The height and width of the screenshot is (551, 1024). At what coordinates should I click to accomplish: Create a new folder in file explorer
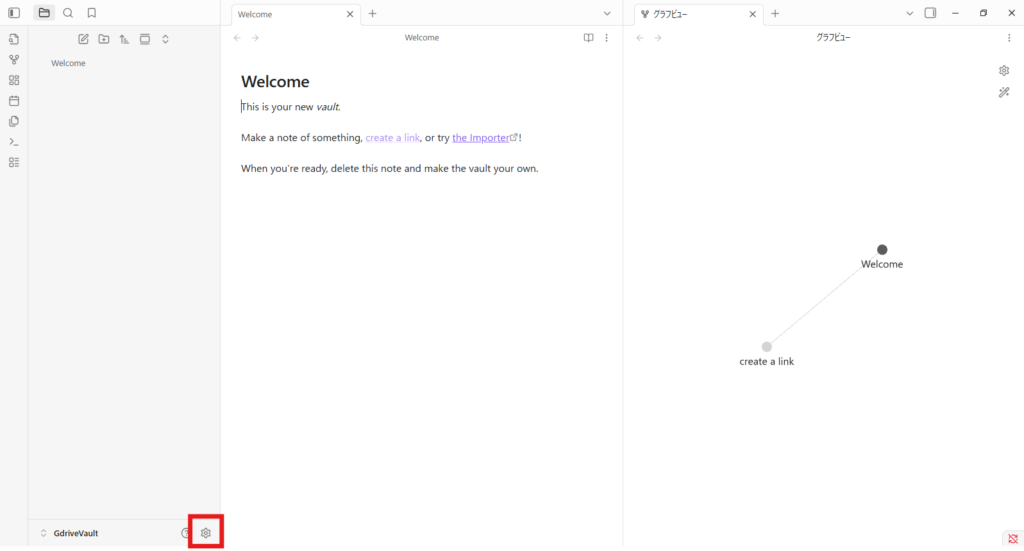[x=104, y=39]
